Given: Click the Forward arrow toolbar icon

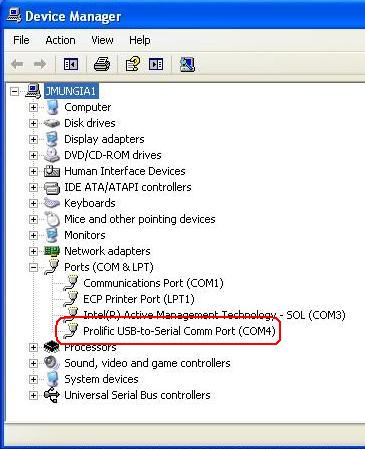Looking at the screenshot, I should coord(40,64).
